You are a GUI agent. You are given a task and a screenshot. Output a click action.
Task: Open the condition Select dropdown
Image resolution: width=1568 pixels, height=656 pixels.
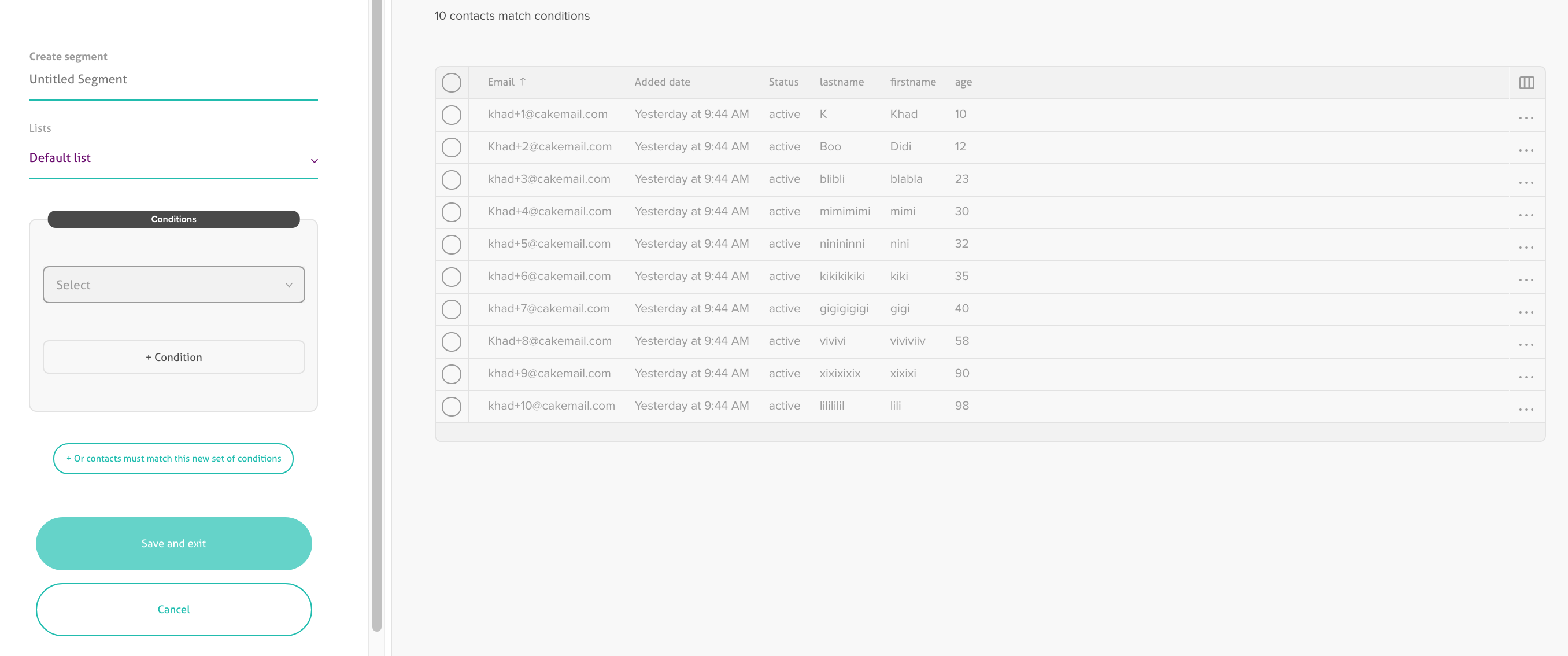pos(173,285)
